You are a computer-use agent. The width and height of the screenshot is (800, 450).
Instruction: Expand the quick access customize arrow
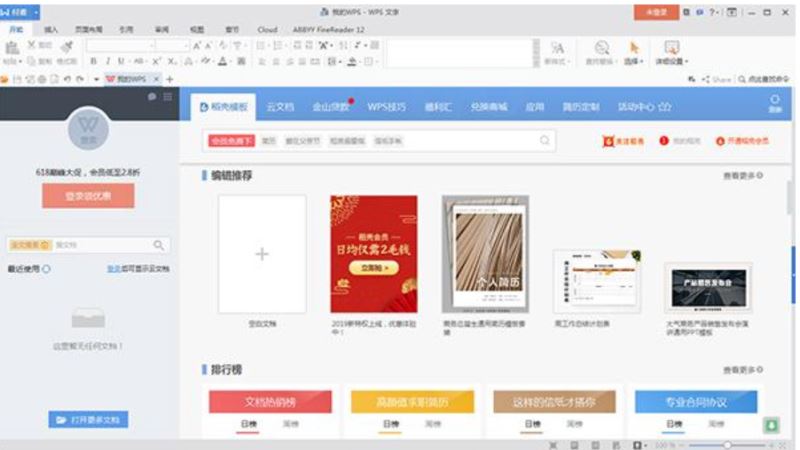(x=96, y=79)
